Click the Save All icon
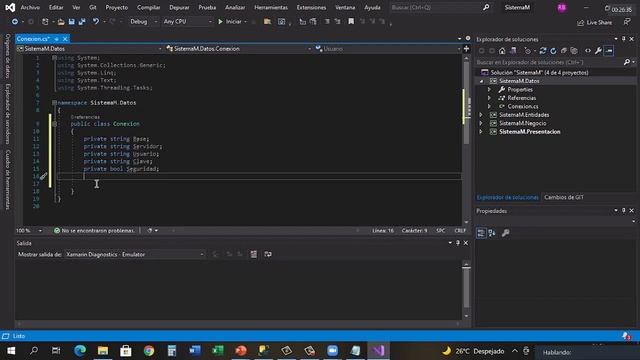Viewport: 640px width, 360px height. (x=82, y=22)
